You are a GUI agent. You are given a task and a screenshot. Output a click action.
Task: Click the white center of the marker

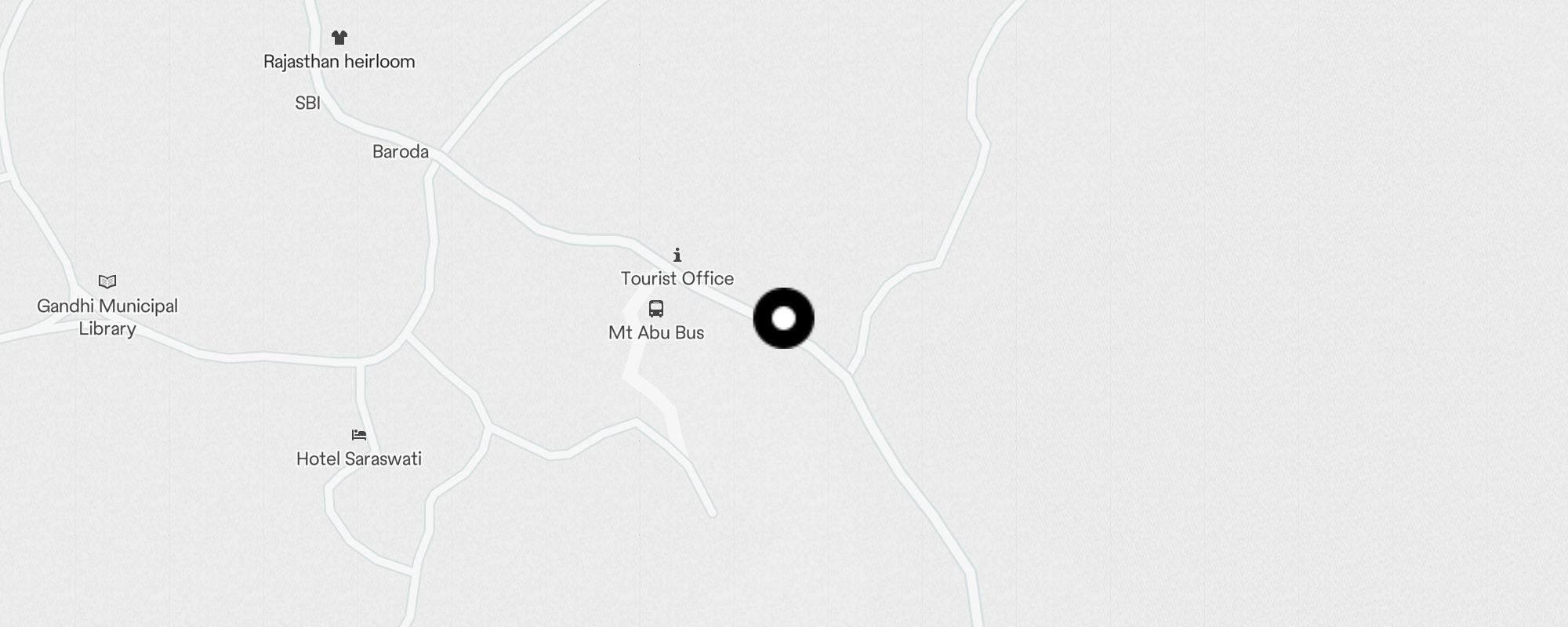click(783, 318)
